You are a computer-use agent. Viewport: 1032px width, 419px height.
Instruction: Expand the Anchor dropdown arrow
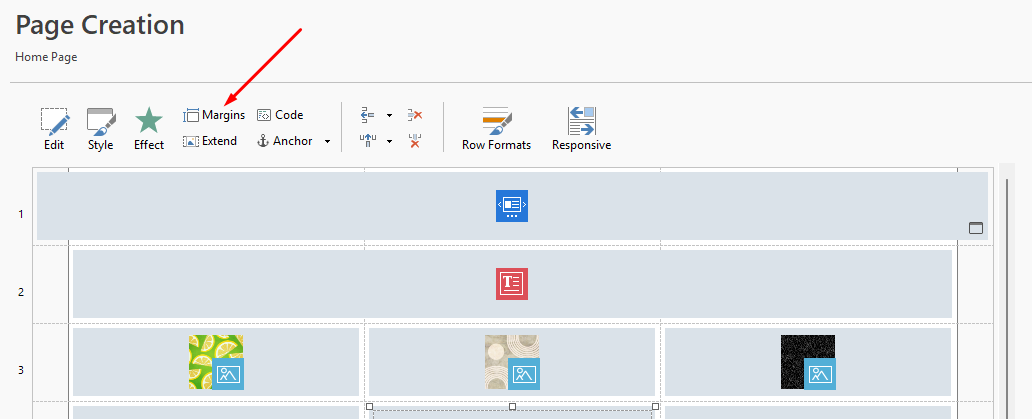(327, 141)
